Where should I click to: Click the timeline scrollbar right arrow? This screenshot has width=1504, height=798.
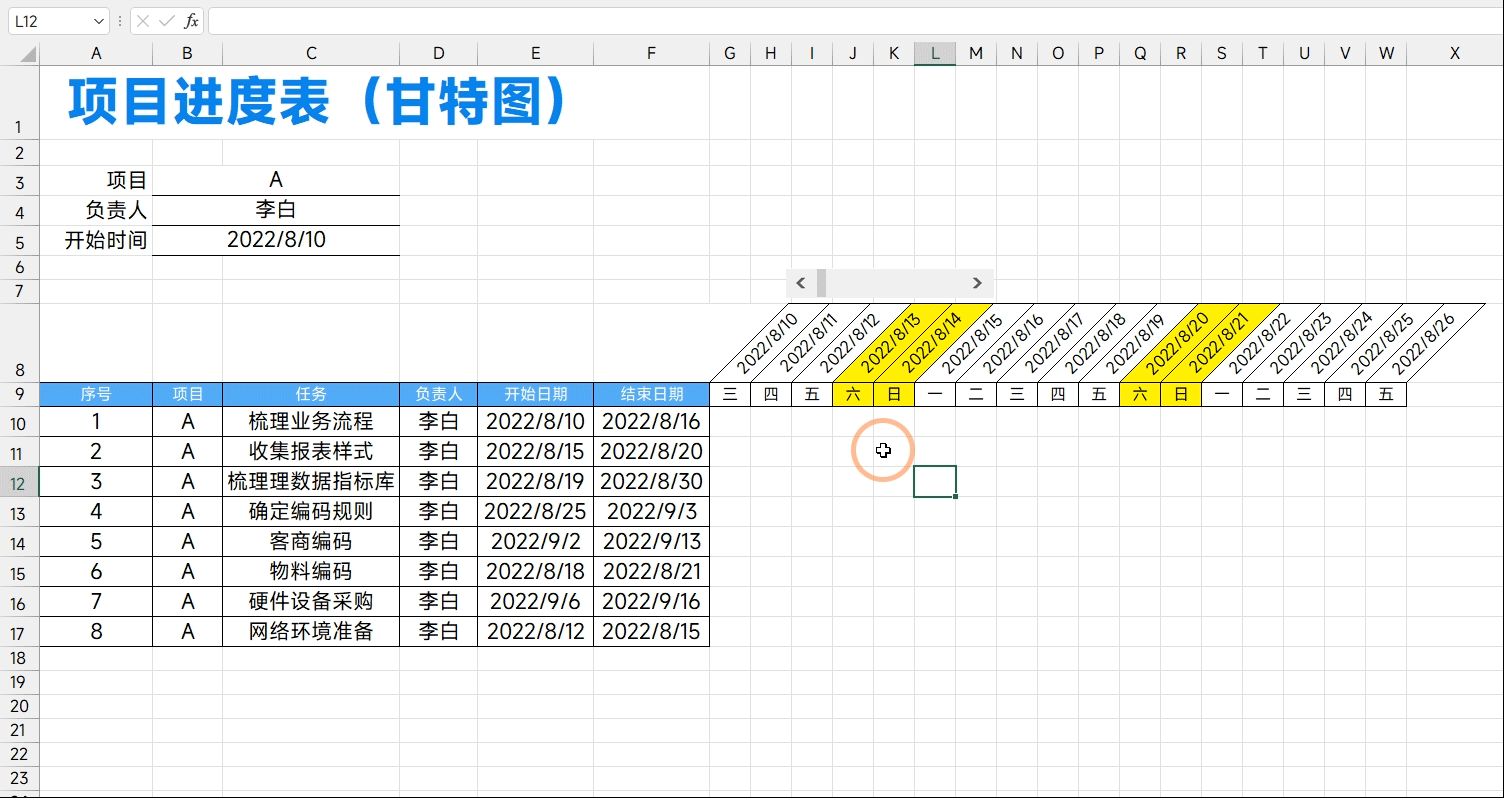pyautogui.click(x=978, y=283)
